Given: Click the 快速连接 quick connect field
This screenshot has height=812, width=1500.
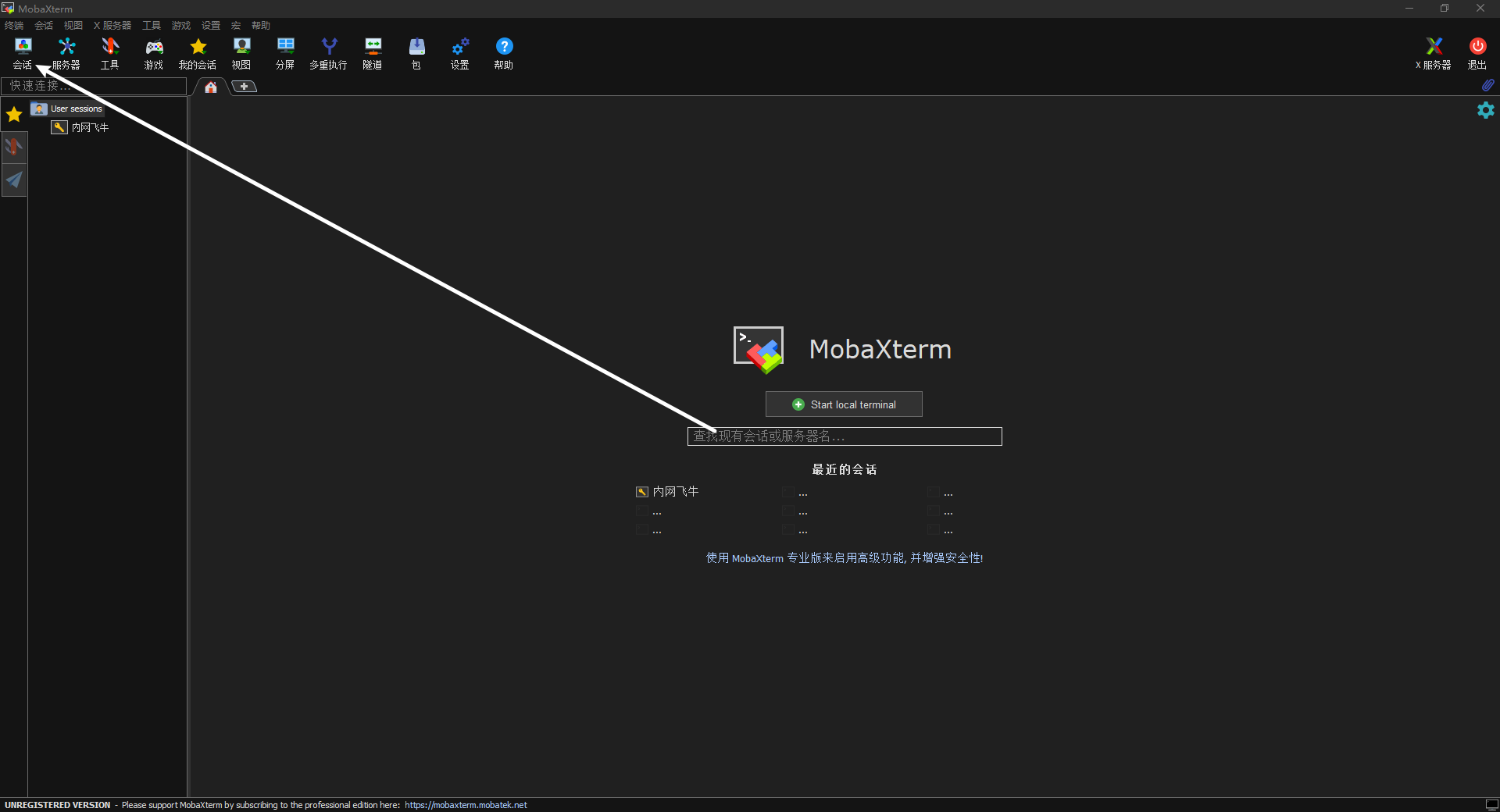Looking at the screenshot, I should click(x=94, y=86).
